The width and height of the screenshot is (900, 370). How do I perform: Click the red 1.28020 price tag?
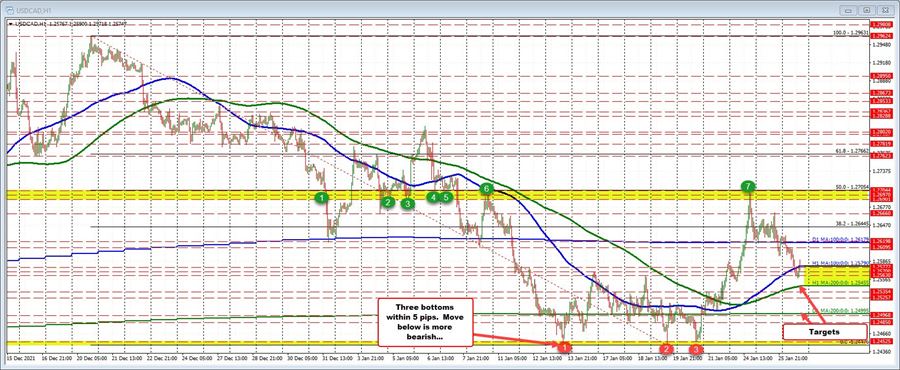click(881, 132)
